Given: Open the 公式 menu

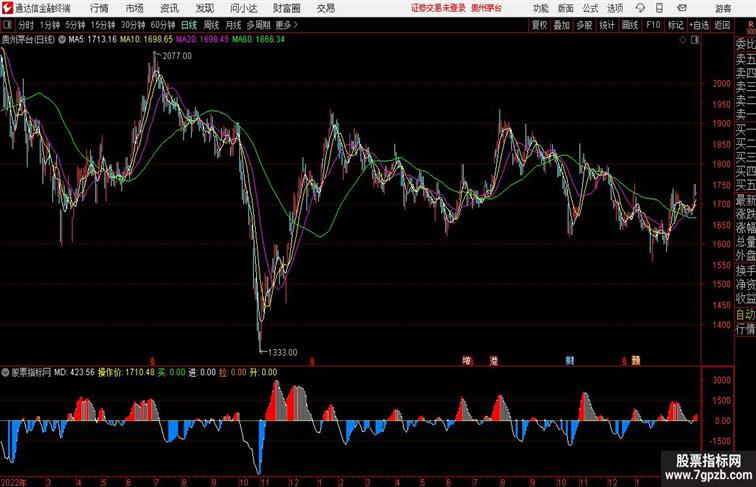Looking at the screenshot, I should click(590, 8).
